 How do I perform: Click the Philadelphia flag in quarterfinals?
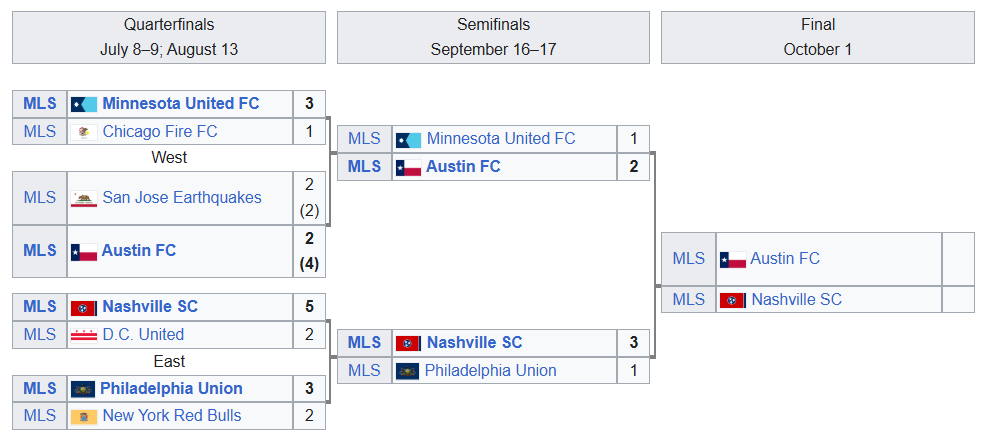coord(84,389)
